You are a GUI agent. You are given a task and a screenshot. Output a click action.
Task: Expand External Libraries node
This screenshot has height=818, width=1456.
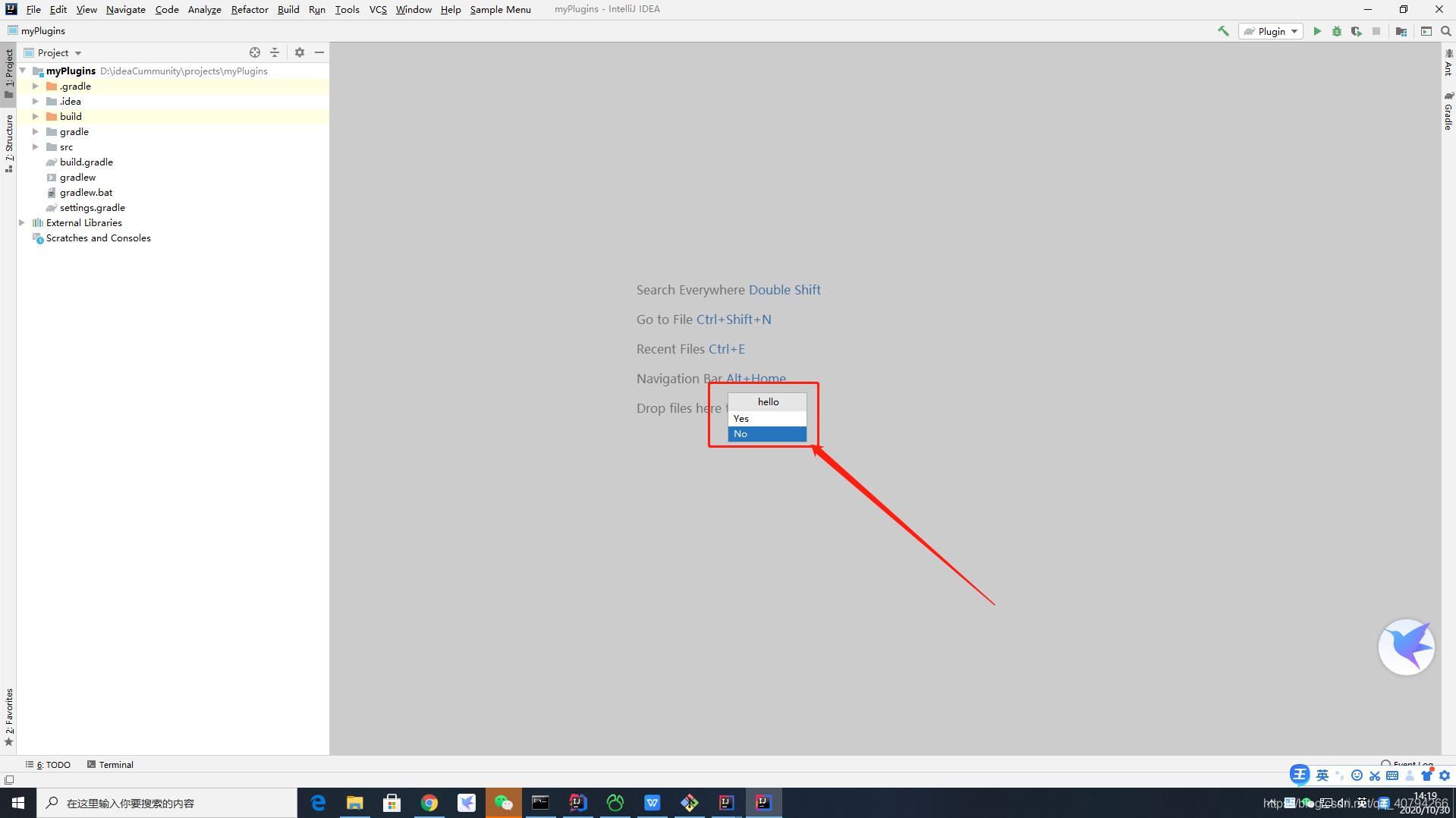tap(22, 222)
